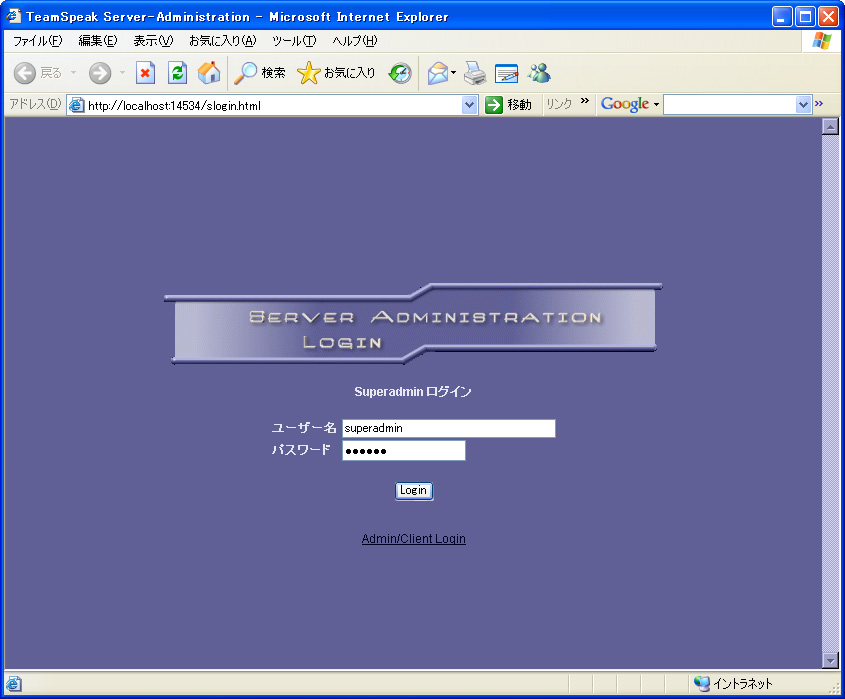Image resolution: width=845 pixels, height=699 pixels.
Task: Open the Messenger people icon
Action: tap(539, 73)
